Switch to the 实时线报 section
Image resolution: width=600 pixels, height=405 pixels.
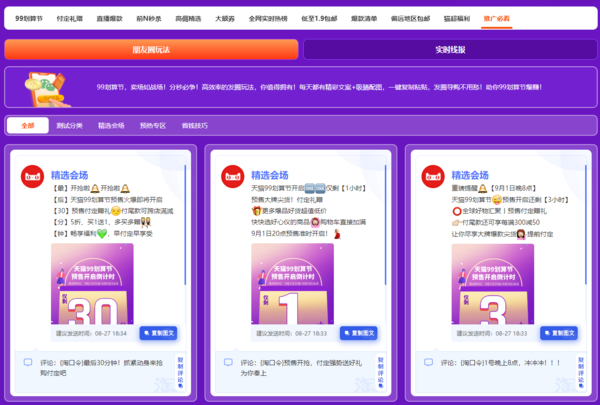point(450,49)
